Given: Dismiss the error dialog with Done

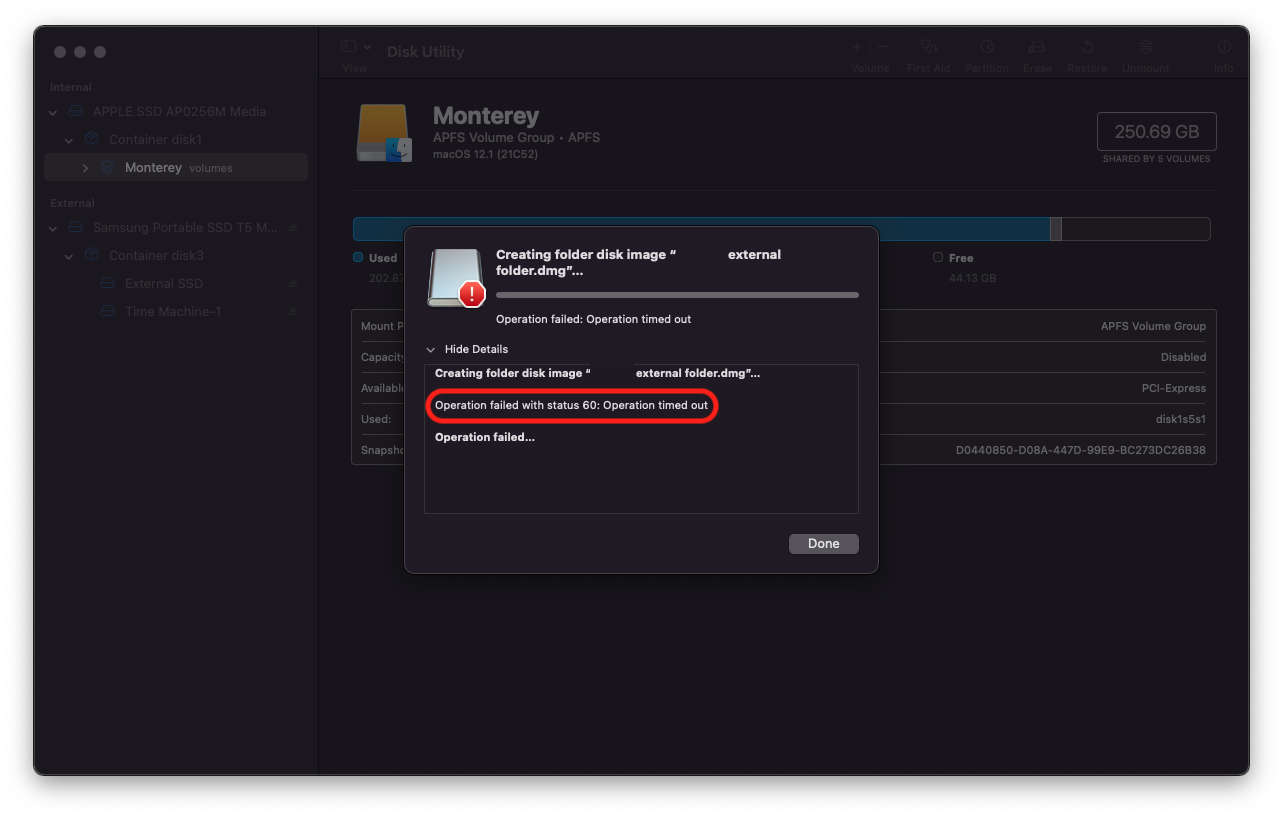Looking at the screenshot, I should [x=823, y=543].
